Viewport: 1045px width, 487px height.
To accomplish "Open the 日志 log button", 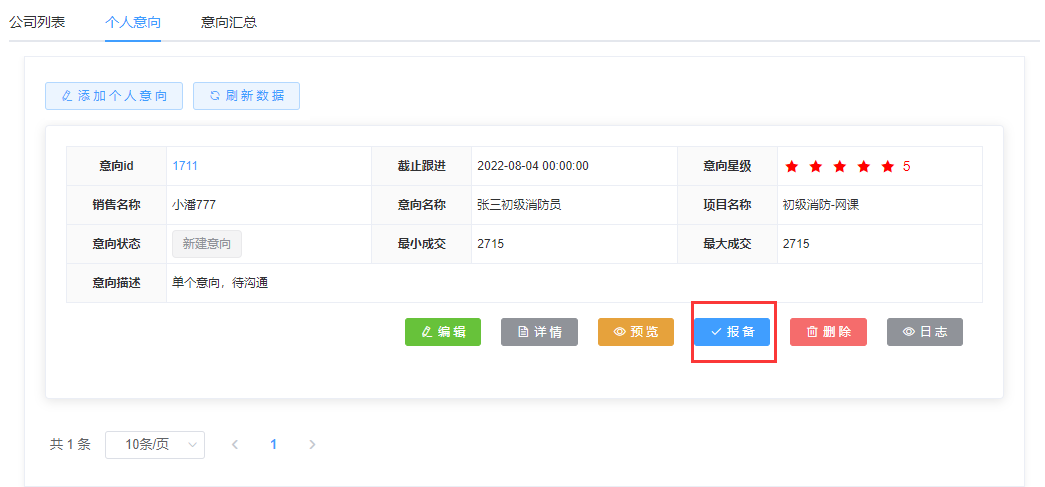I will 924,332.
